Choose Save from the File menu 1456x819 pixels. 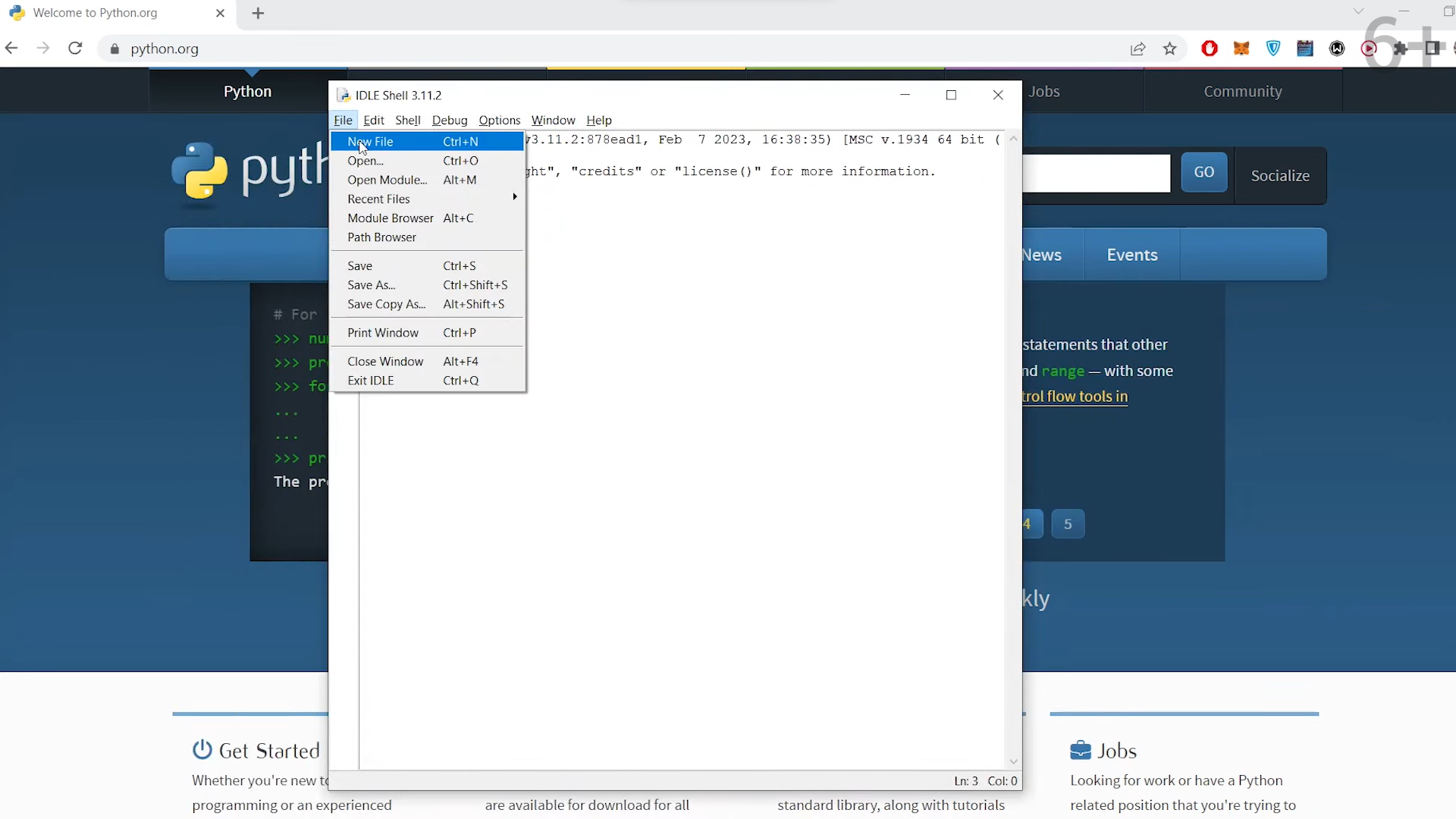(x=428, y=265)
